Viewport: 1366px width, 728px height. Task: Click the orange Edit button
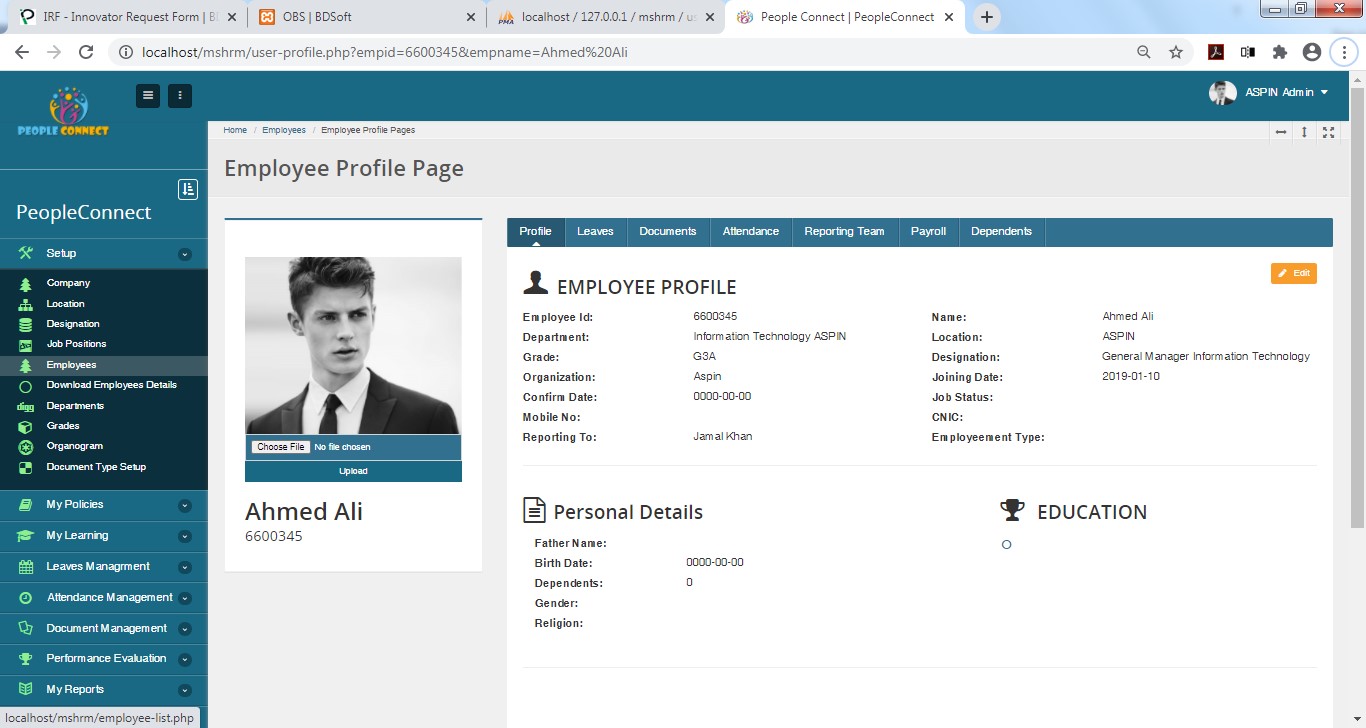click(1293, 273)
